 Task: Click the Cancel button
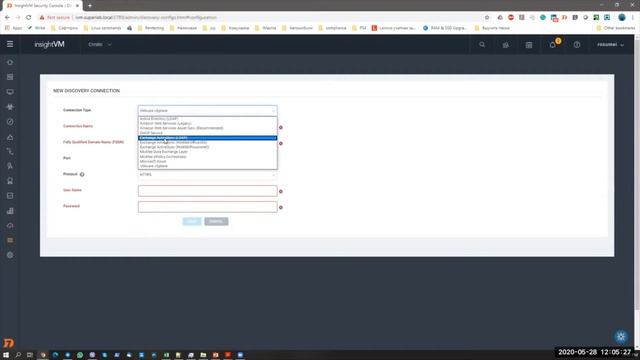pyautogui.click(x=216, y=222)
